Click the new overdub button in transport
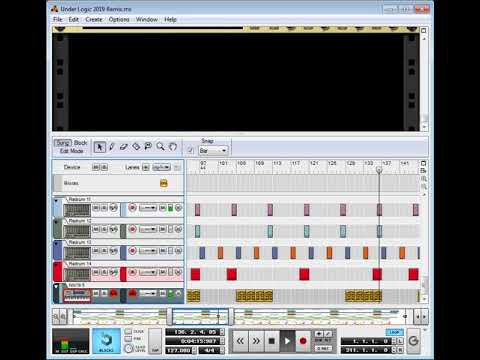The width and height of the screenshot is (480, 360). pos(319,334)
